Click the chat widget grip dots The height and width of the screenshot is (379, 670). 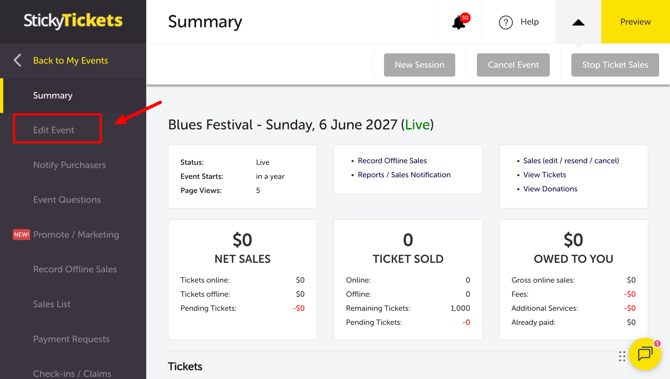coord(622,356)
